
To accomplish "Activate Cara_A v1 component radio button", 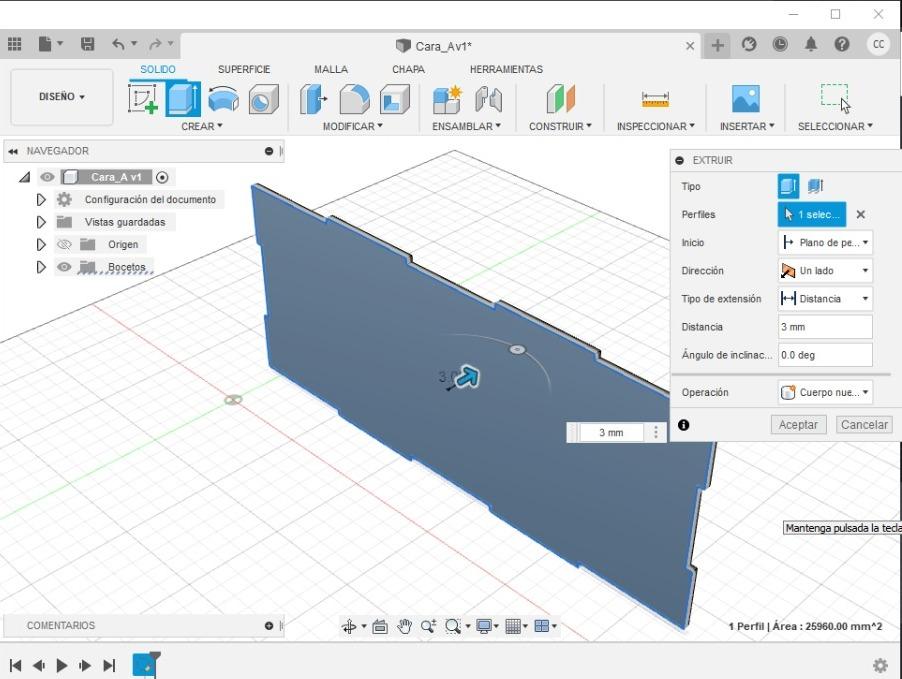I will (162, 177).
